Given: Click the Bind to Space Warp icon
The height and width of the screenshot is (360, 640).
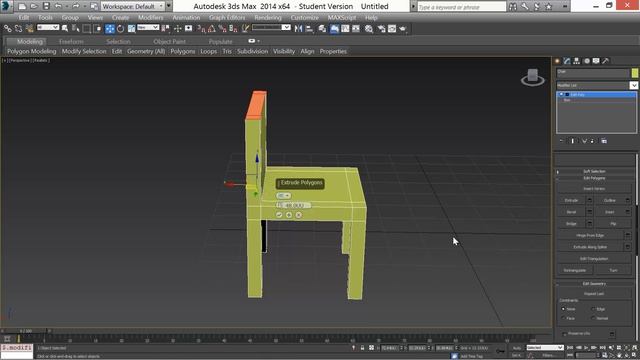Looking at the screenshot, I should coord(30,29).
